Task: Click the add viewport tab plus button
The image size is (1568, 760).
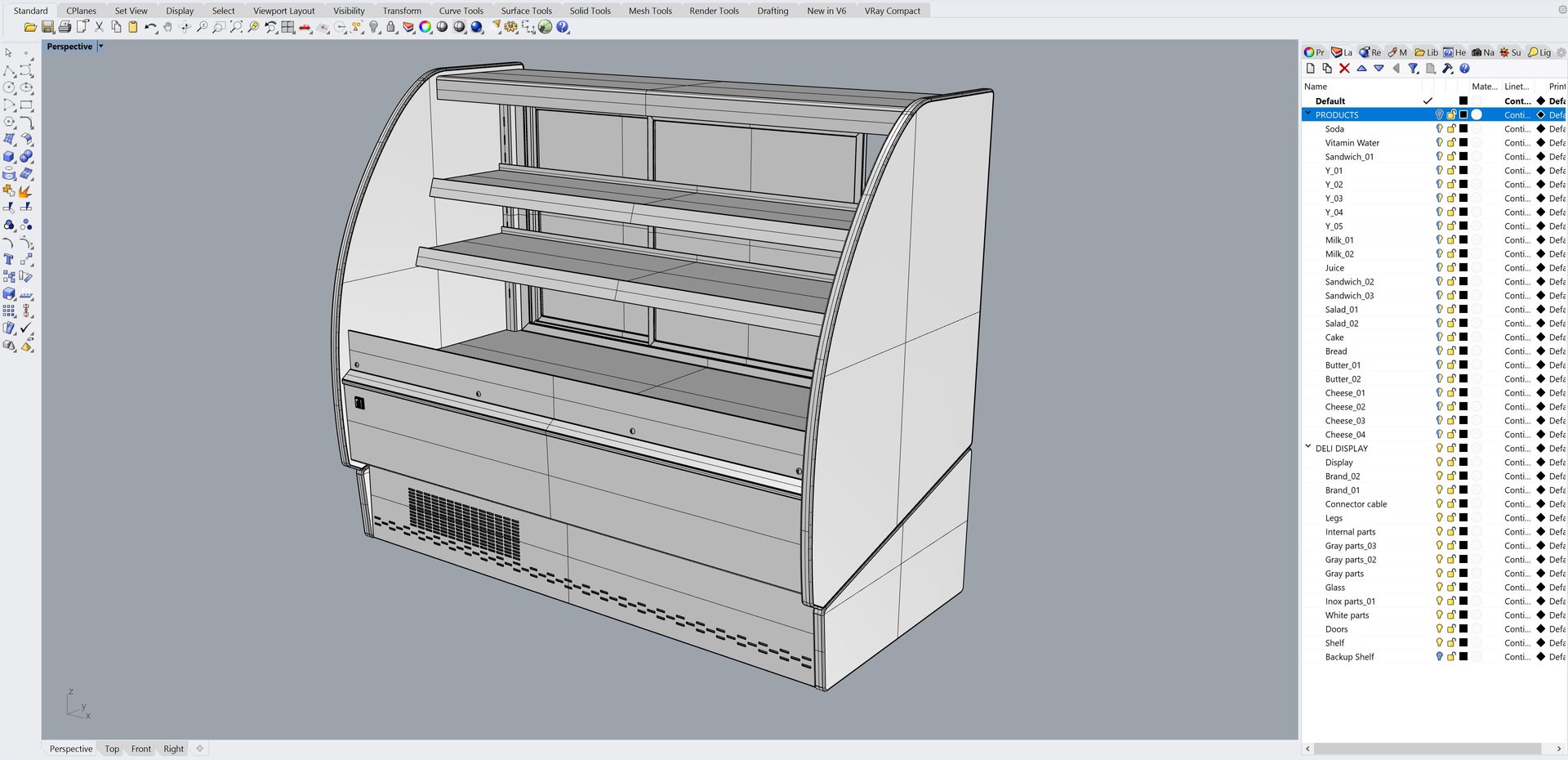Action: point(200,748)
